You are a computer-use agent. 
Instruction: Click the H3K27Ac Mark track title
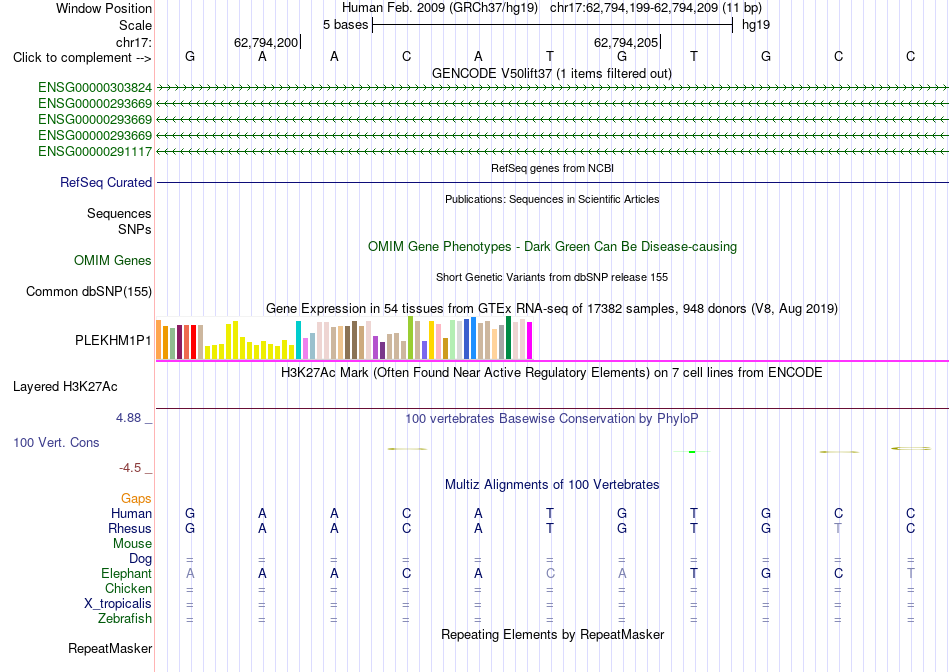coord(551,372)
